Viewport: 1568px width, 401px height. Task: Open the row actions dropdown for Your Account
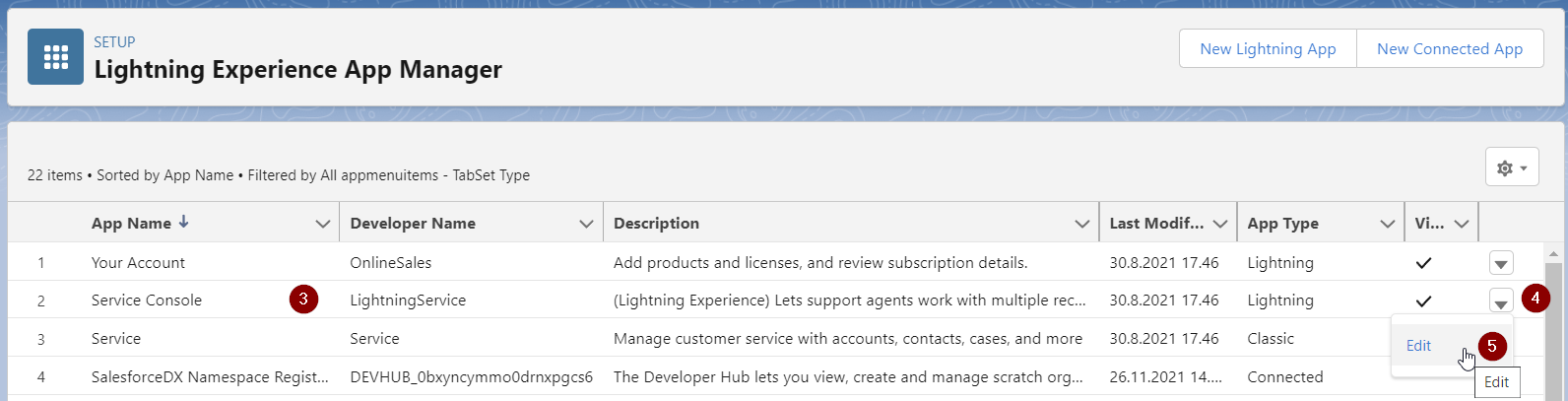(1501, 263)
